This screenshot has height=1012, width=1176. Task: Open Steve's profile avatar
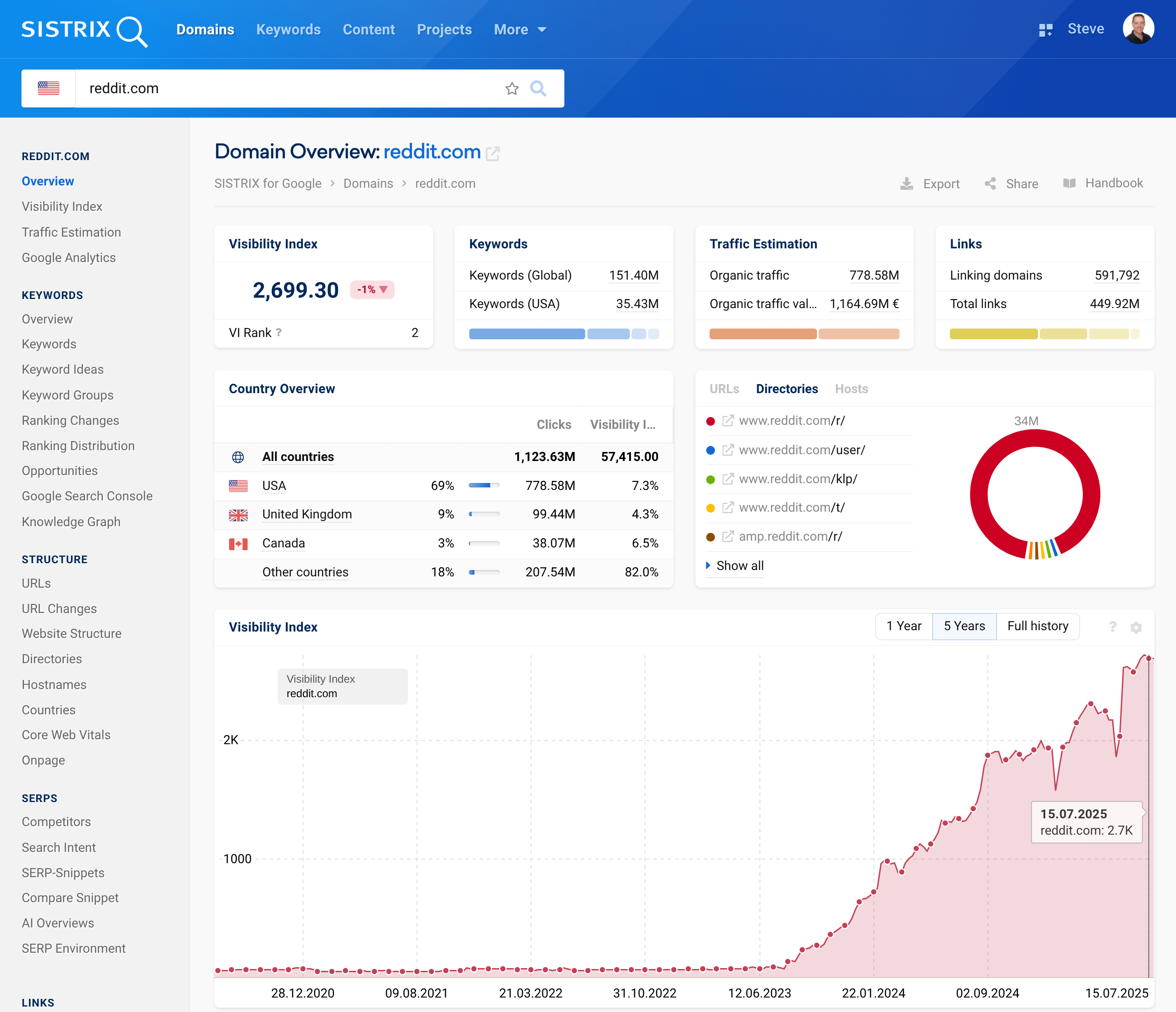click(x=1138, y=29)
